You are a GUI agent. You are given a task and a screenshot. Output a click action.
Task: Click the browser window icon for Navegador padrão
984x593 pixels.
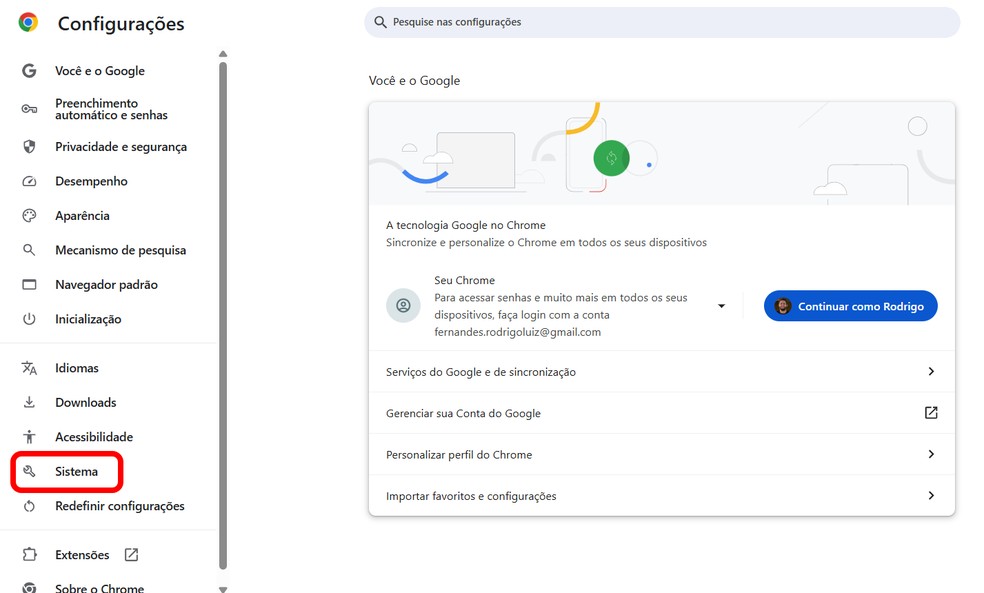click(29, 284)
